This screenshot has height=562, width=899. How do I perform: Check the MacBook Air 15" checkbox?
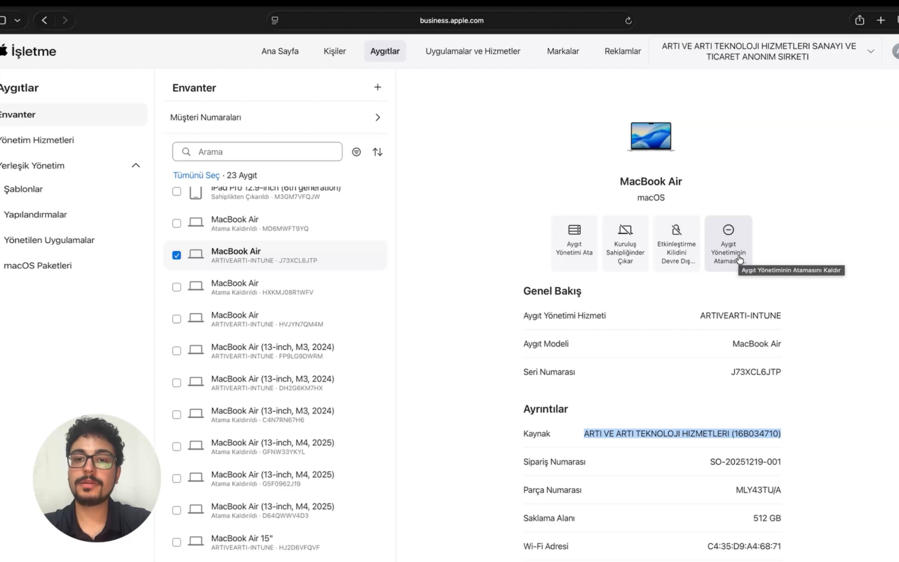pyautogui.click(x=177, y=542)
